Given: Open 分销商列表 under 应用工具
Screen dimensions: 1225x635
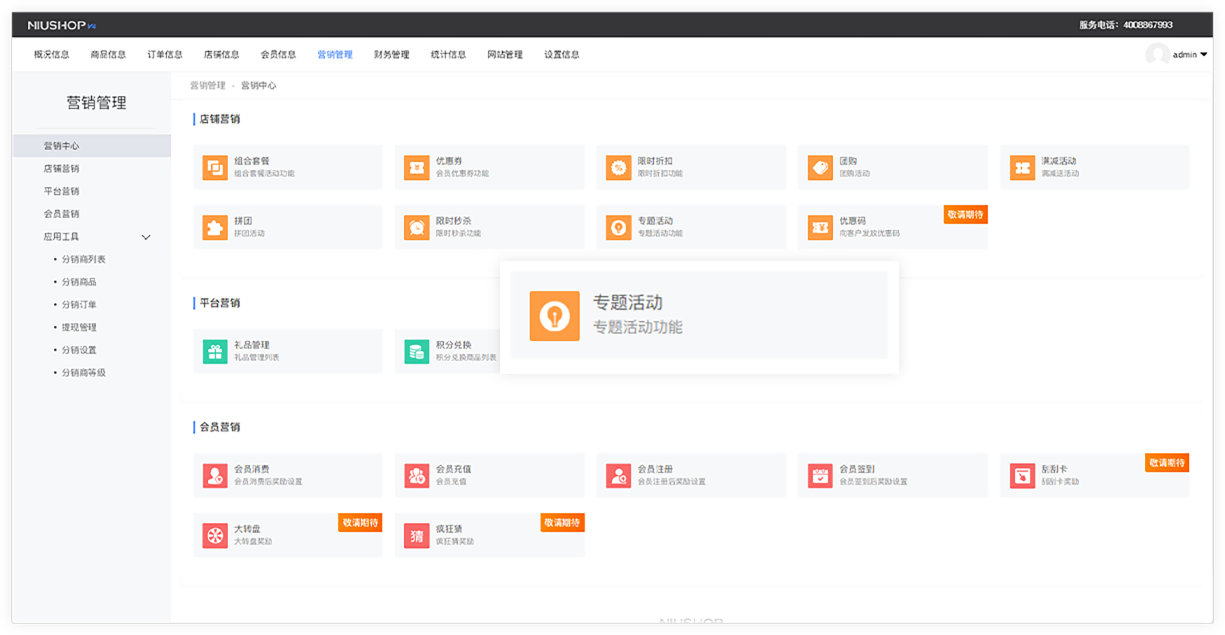Looking at the screenshot, I should 83,259.
